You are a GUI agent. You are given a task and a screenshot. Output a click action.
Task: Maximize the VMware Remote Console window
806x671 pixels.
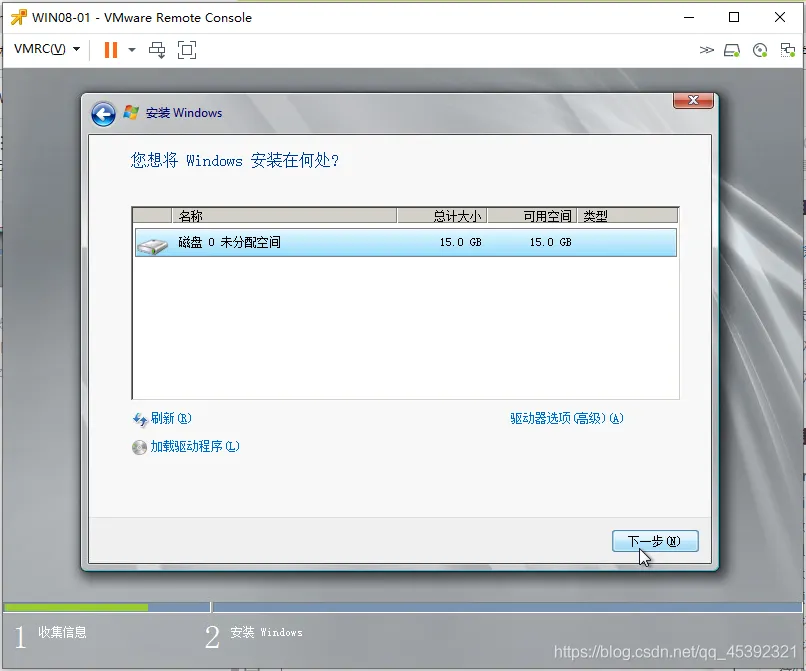pos(734,17)
